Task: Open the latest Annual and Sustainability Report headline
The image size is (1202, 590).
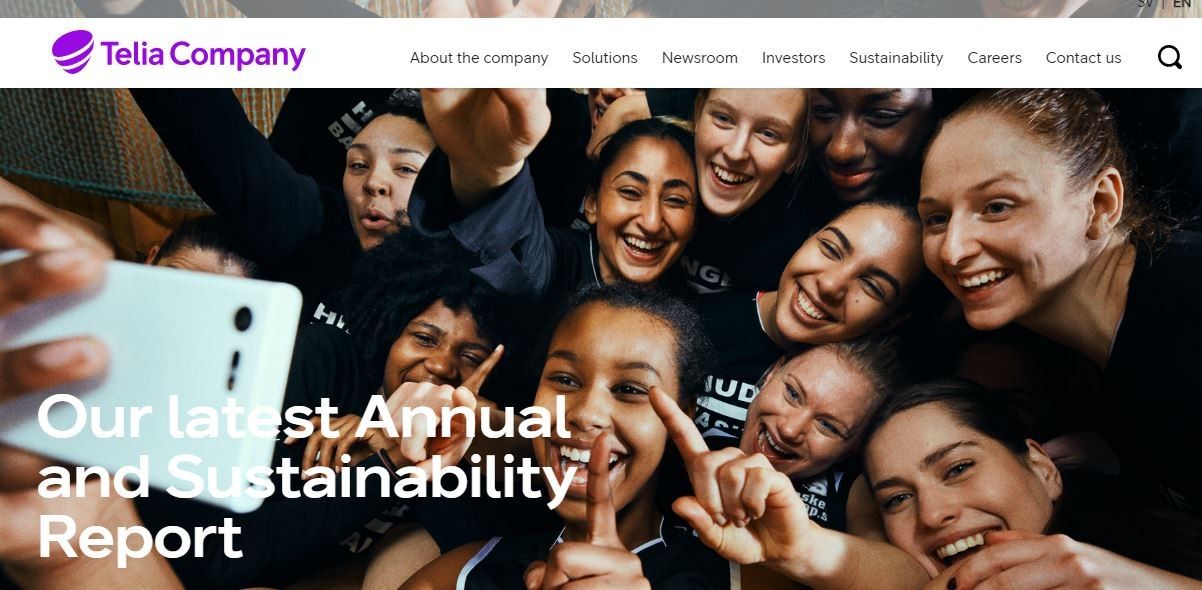Action: [306, 476]
